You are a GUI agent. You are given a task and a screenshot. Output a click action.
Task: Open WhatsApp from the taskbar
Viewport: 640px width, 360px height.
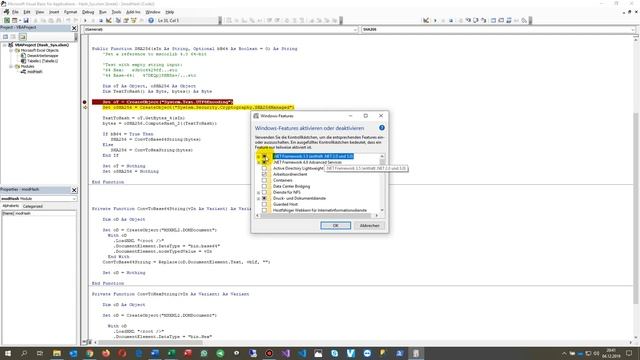tap(204, 353)
